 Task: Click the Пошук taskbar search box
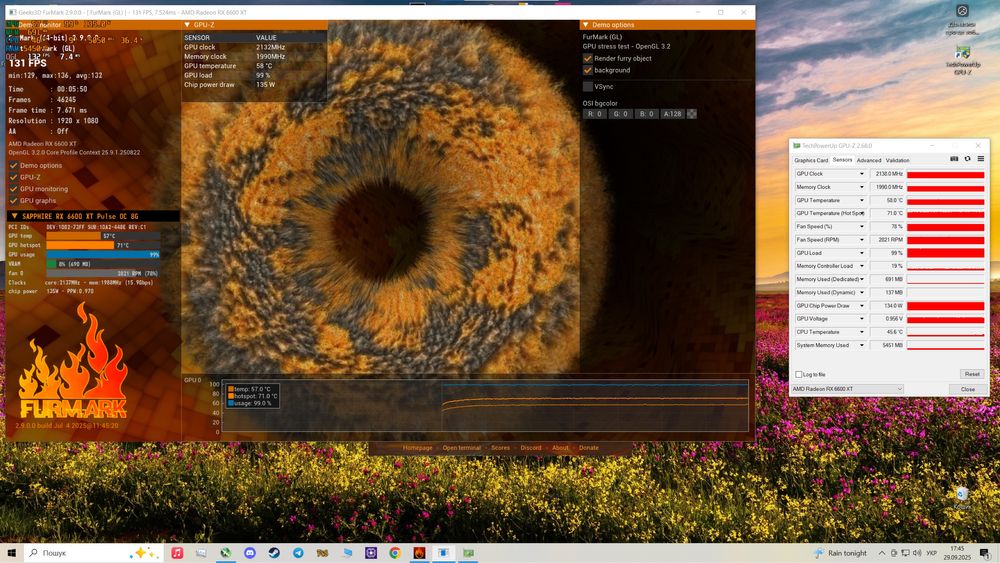click(93, 553)
